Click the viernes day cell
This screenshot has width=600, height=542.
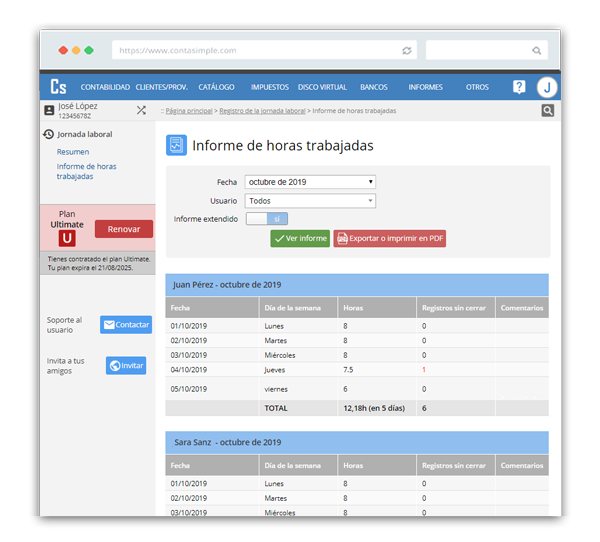click(x=276, y=389)
